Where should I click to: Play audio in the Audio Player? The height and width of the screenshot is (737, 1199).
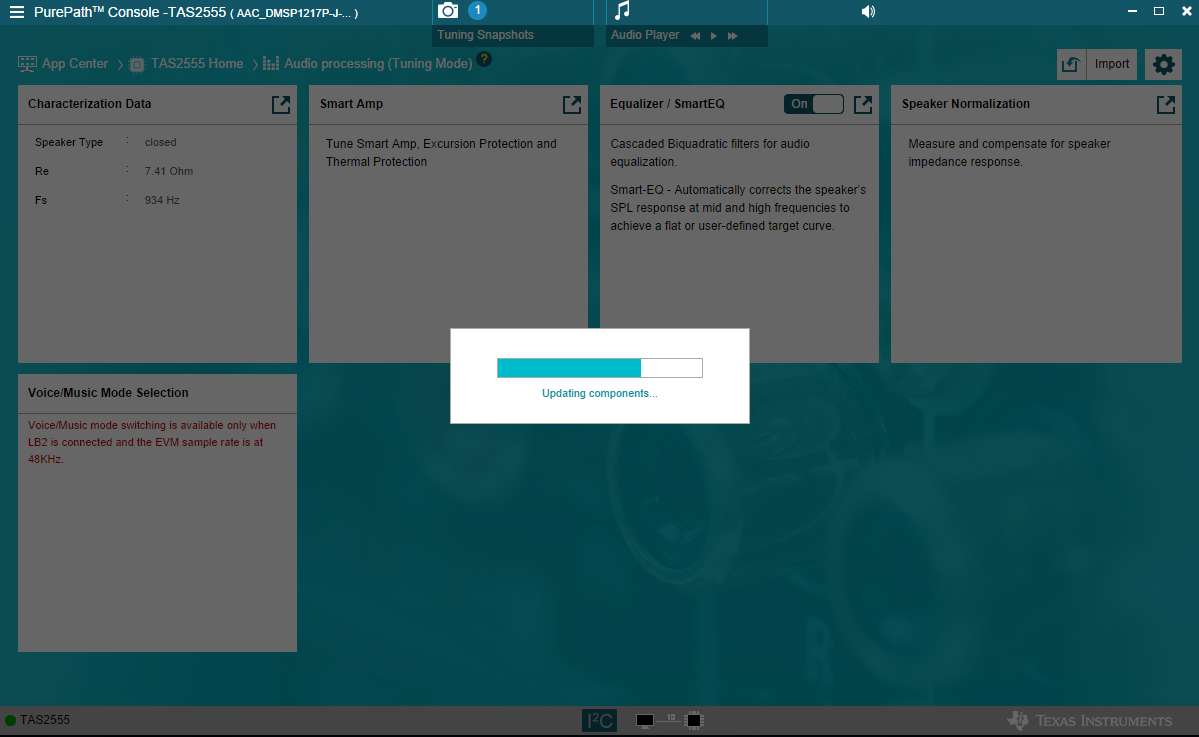(714, 36)
